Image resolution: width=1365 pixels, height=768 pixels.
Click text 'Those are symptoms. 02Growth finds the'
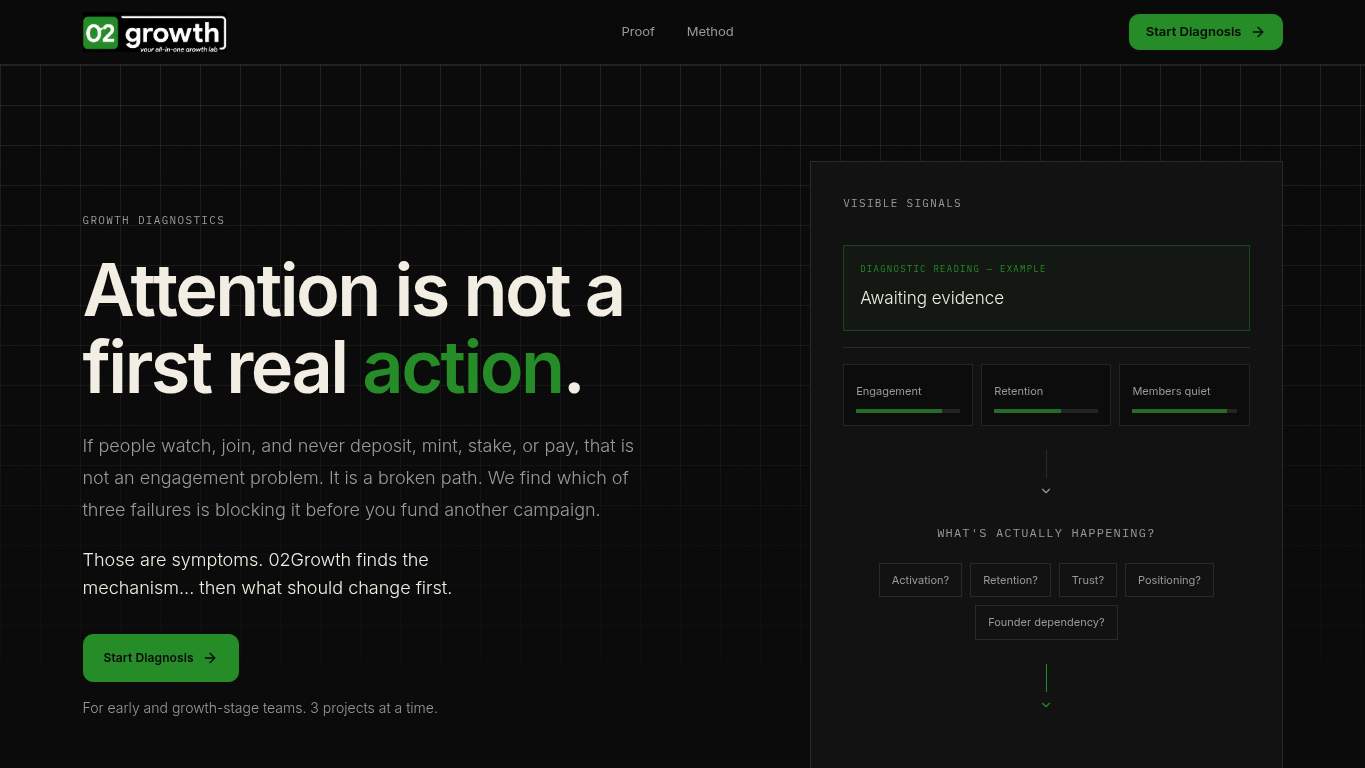point(256,560)
